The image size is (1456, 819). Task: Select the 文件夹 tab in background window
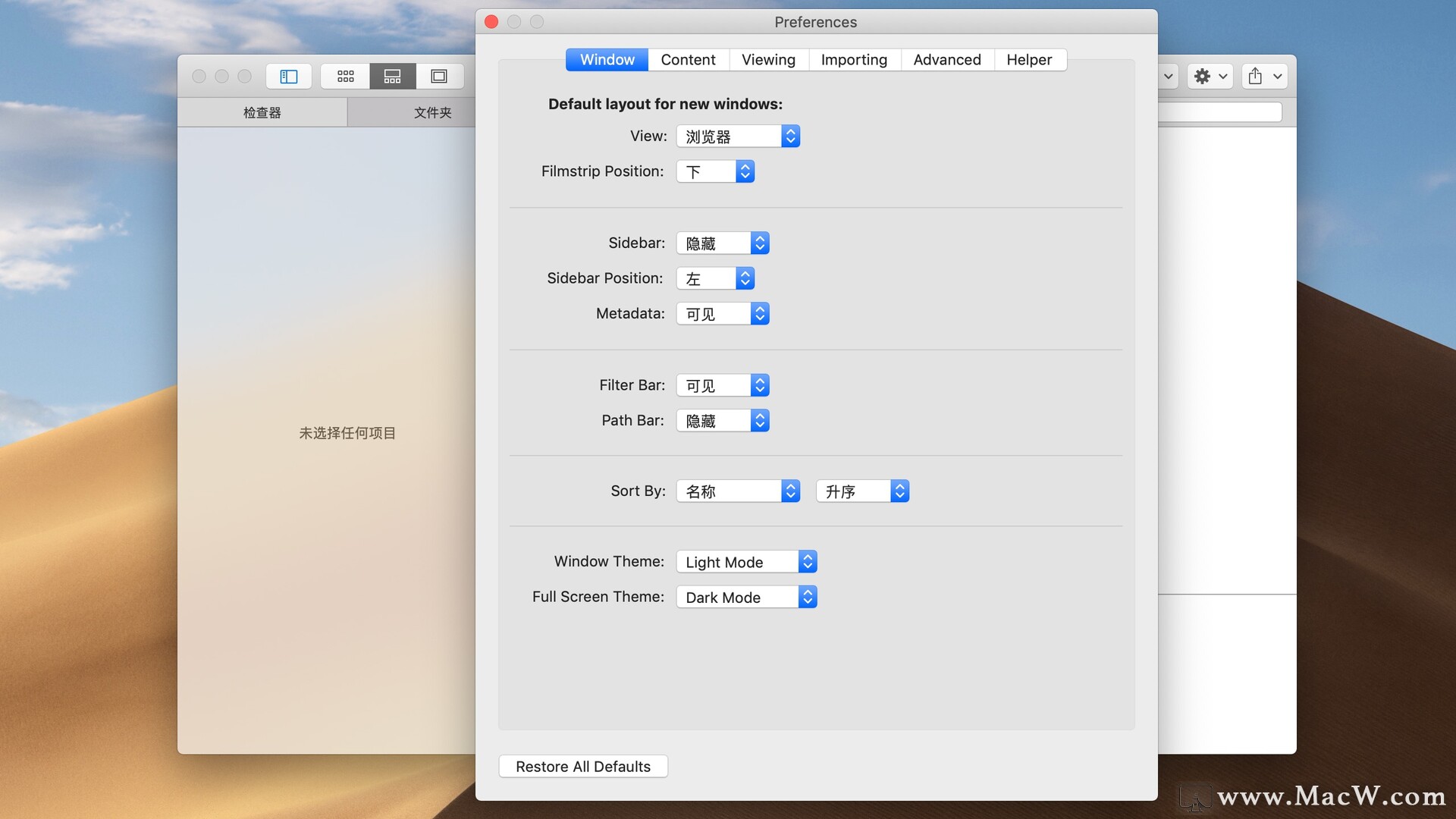(432, 112)
